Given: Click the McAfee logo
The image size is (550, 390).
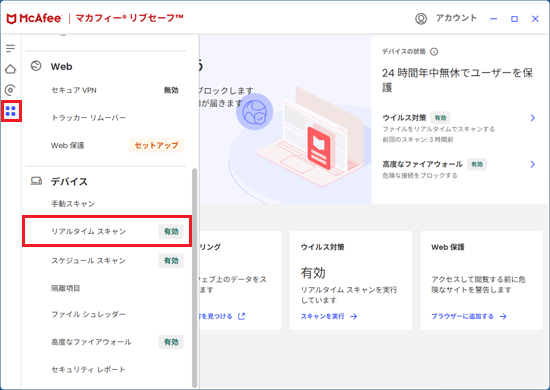Looking at the screenshot, I should 34,18.
